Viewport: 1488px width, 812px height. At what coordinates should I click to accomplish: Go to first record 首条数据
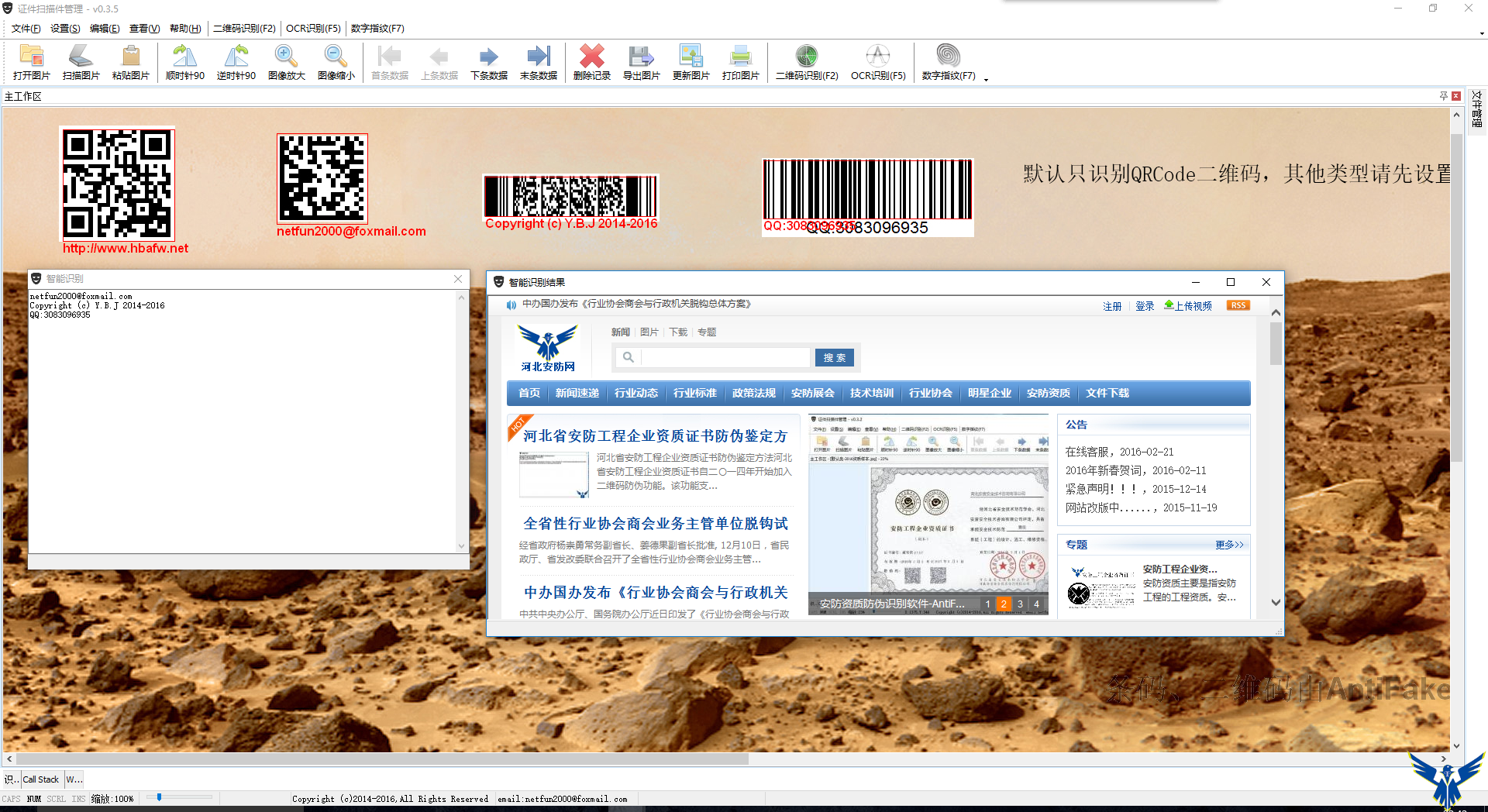(x=390, y=62)
